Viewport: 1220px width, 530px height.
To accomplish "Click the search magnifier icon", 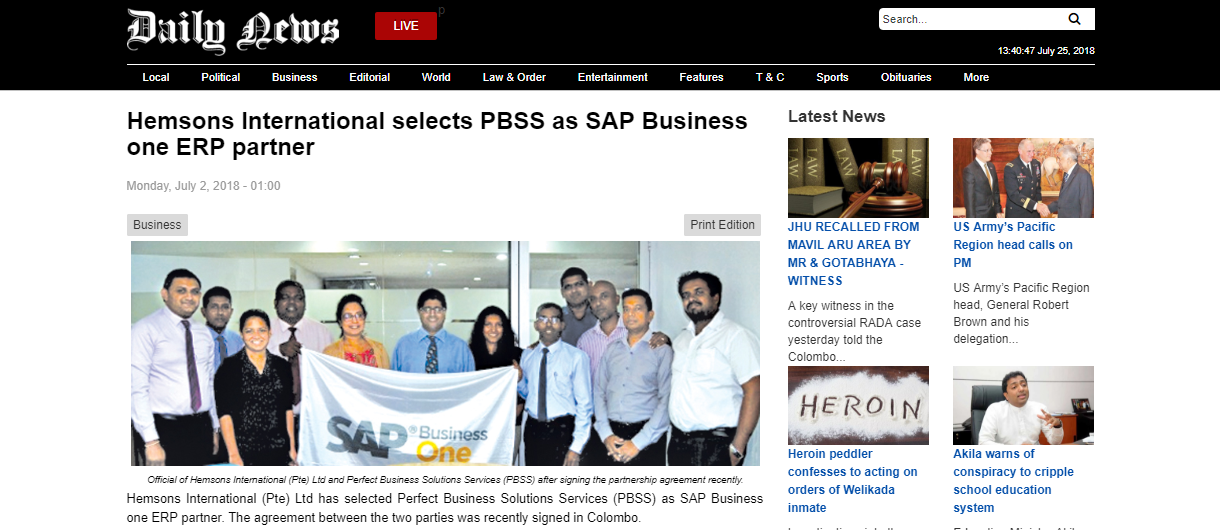I will (1074, 19).
